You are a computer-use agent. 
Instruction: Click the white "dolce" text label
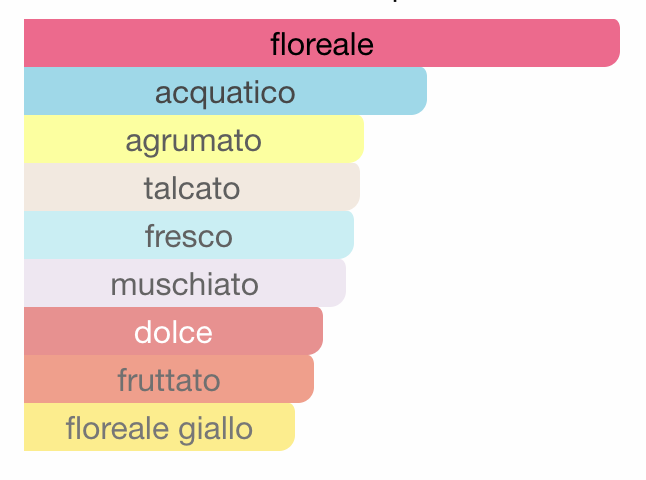coord(173,332)
